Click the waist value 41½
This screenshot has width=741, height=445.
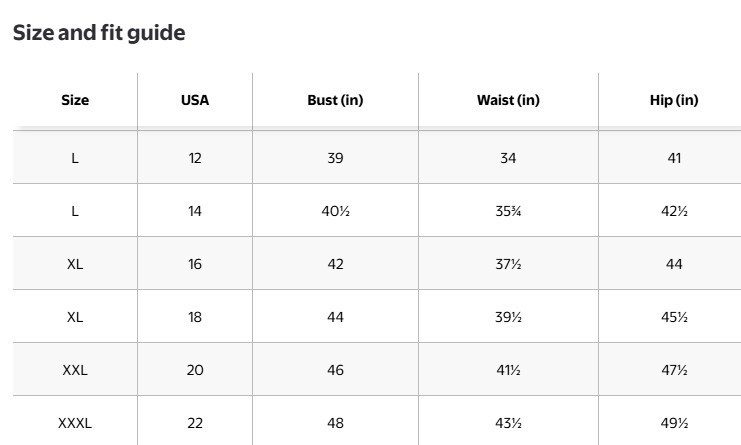508,370
